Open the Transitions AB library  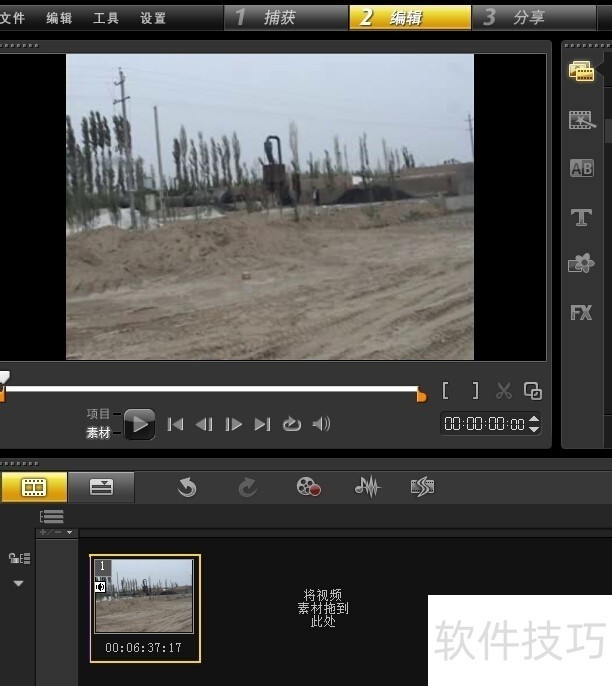tap(581, 168)
